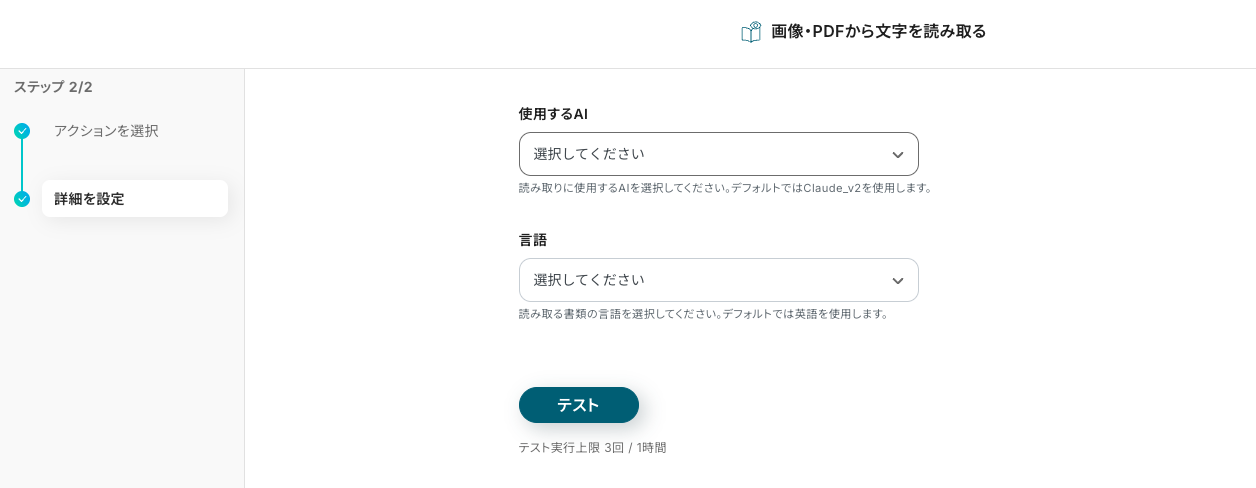The width and height of the screenshot is (1256, 488).
Task: Click 選択してください placeholder in 言語
Action: coord(589,280)
